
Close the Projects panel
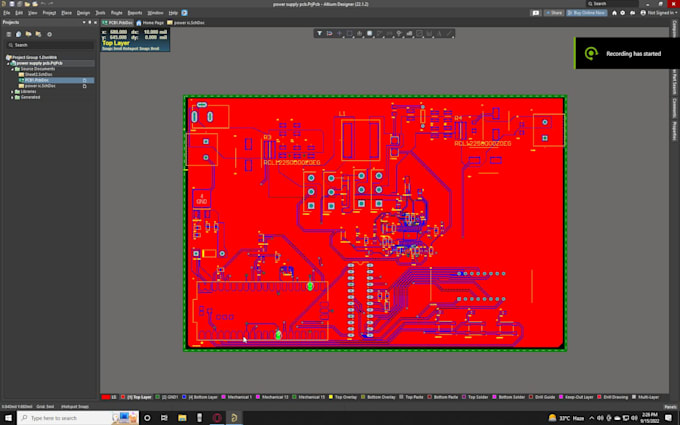[x=95, y=22]
